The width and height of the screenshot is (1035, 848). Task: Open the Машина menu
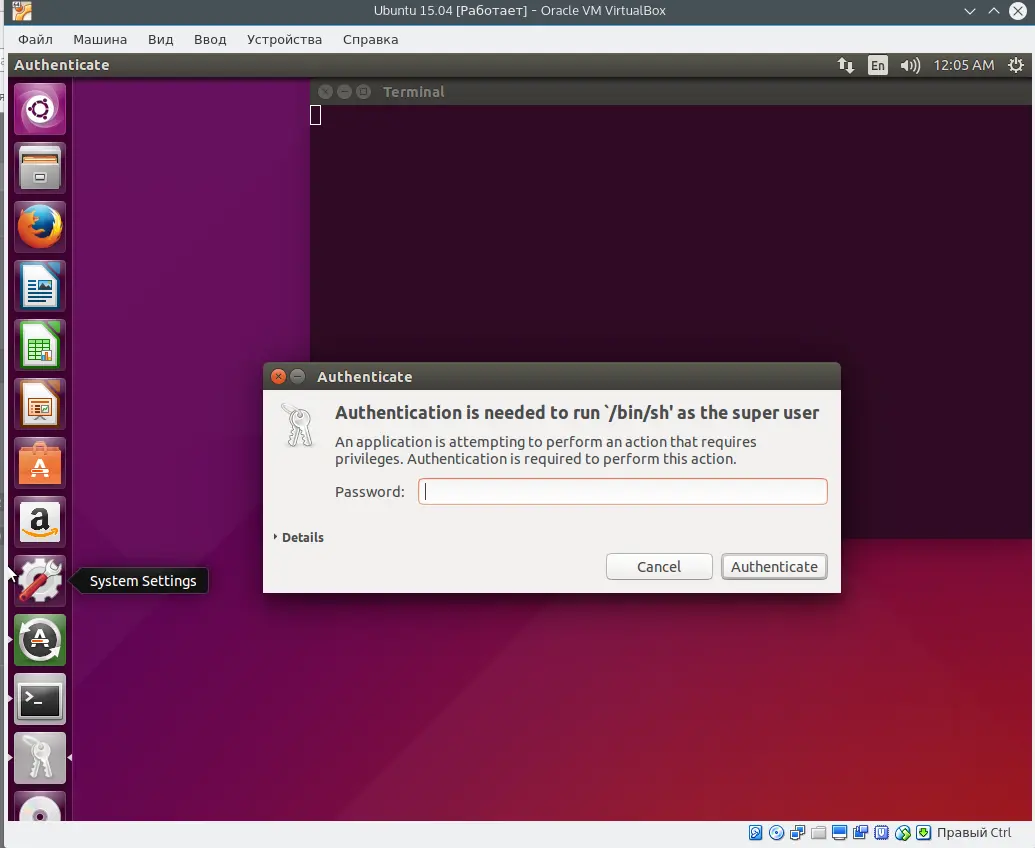click(x=100, y=39)
